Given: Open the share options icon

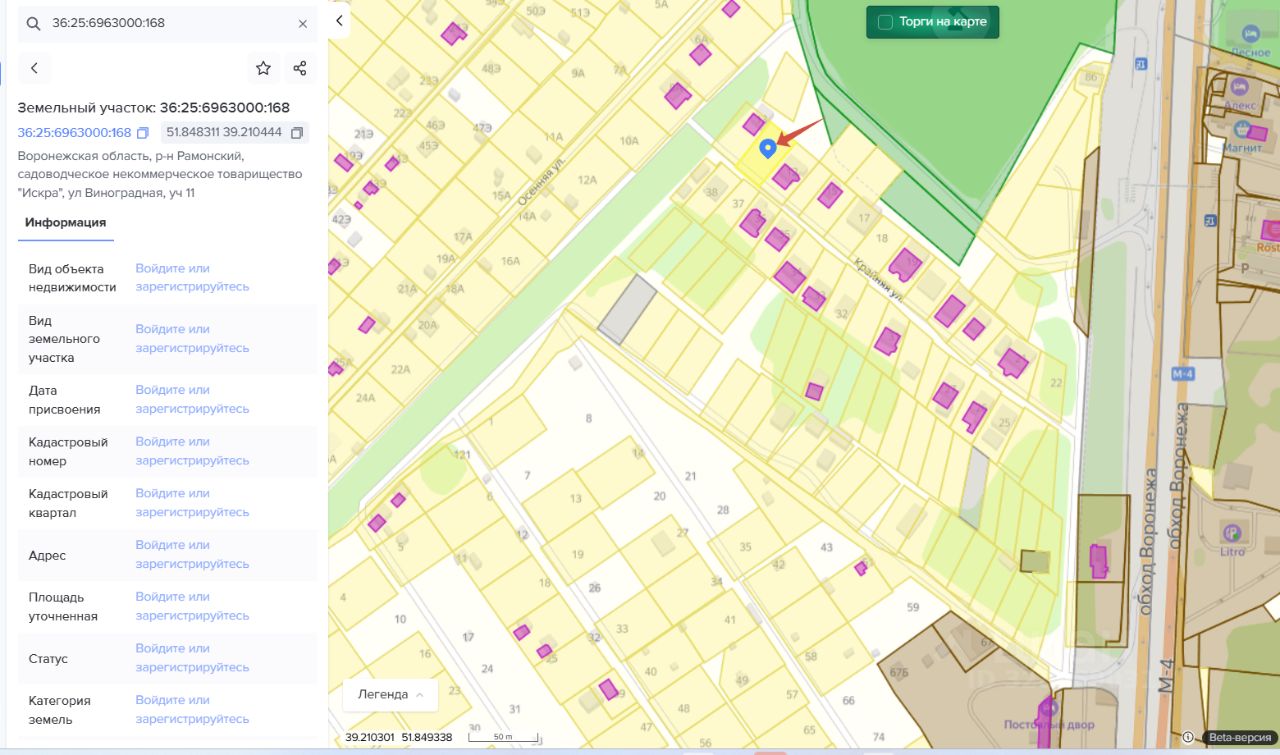Looking at the screenshot, I should [x=300, y=68].
